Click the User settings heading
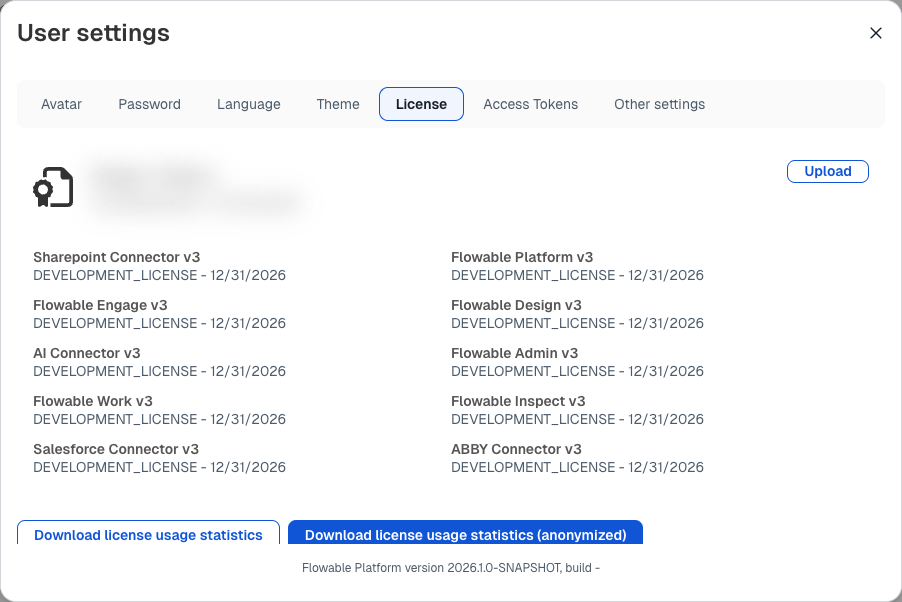The width and height of the screenshot is (902, 602). 93,33
